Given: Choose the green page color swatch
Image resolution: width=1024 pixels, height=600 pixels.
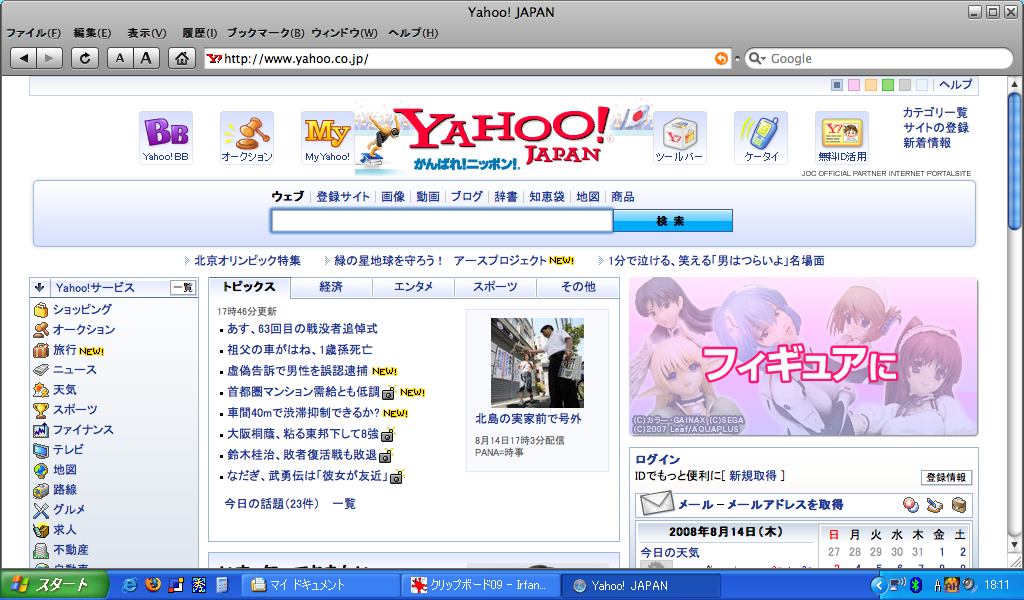Looking at the screenshot, I should pyautogui.click(x=888, y=85).
